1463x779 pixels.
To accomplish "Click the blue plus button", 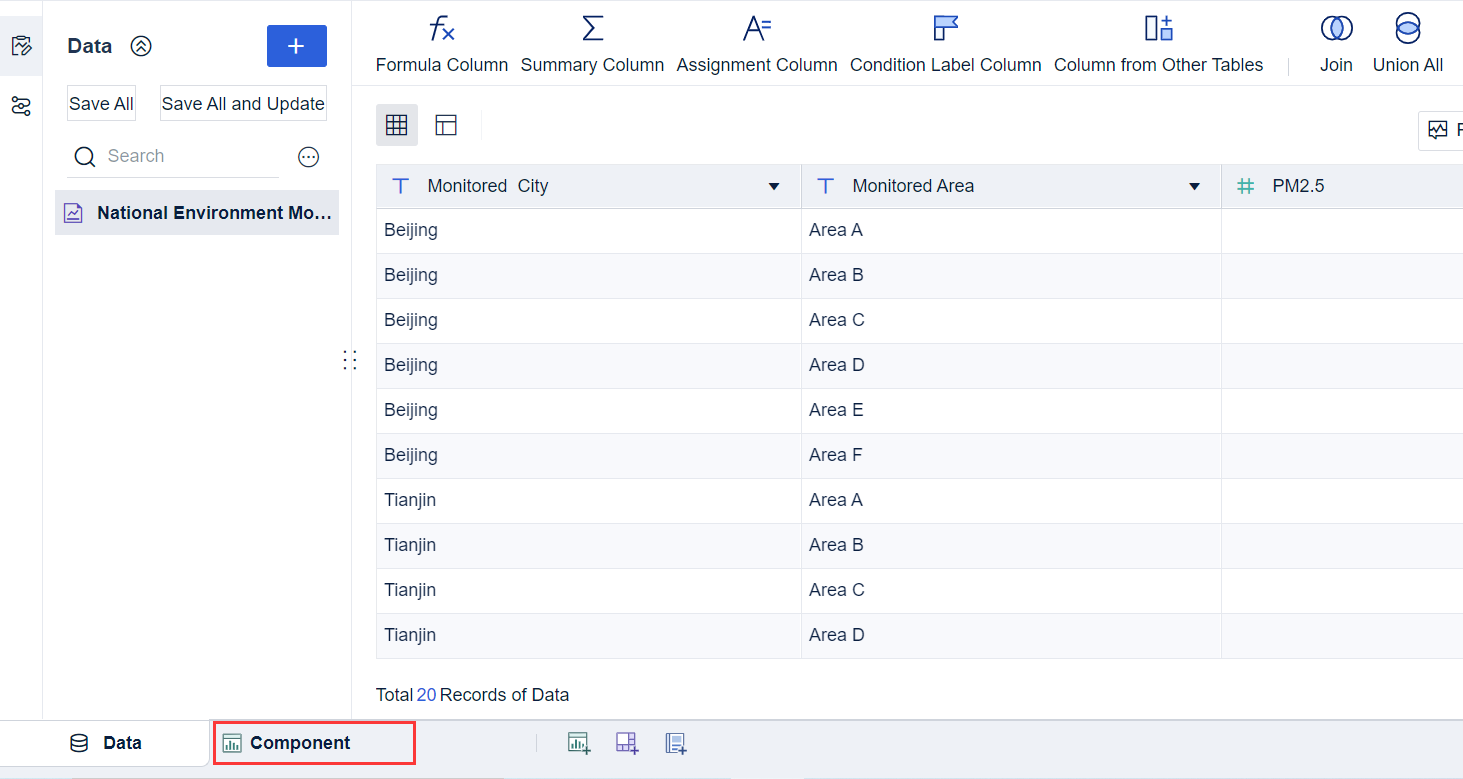I will click(x=296, y=46).
